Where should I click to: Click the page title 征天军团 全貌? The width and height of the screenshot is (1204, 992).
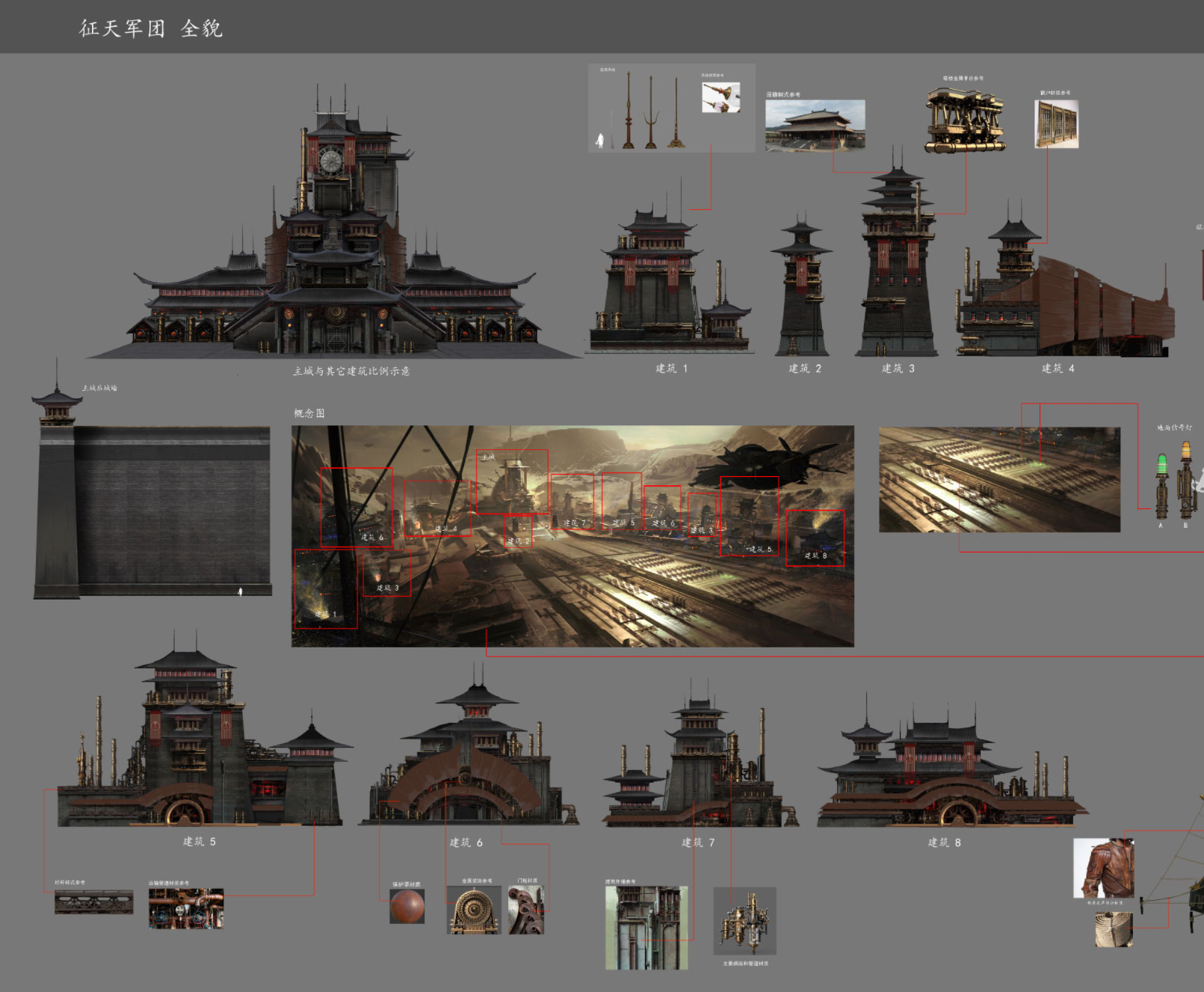point(151,28)
